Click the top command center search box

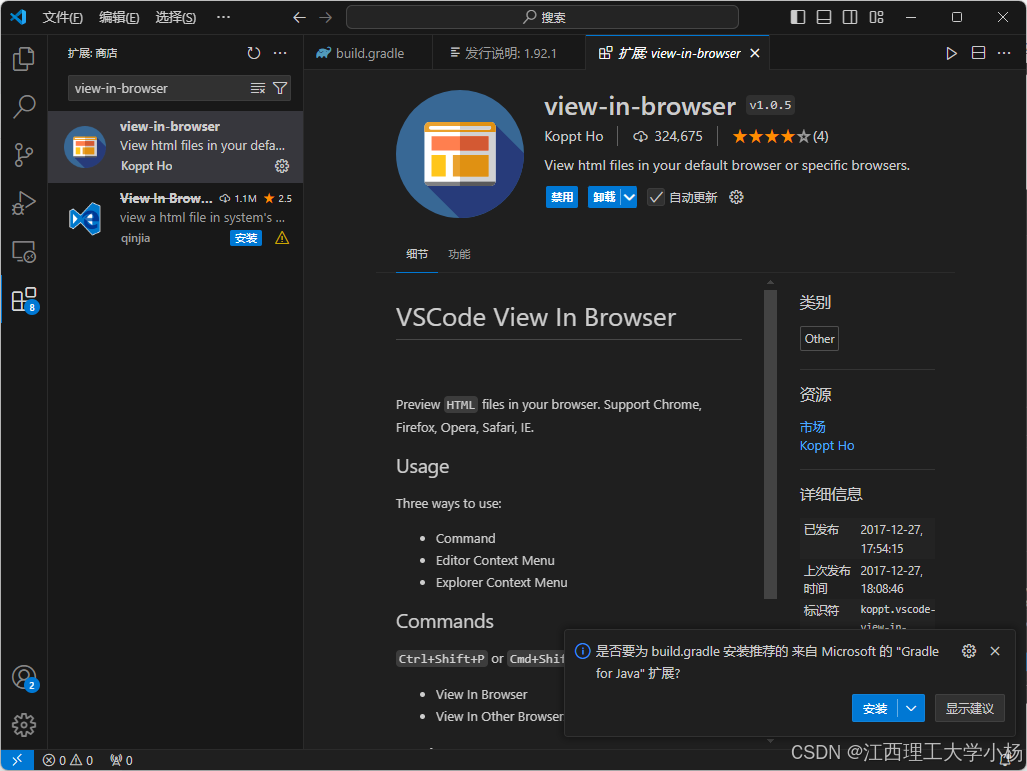542,18
